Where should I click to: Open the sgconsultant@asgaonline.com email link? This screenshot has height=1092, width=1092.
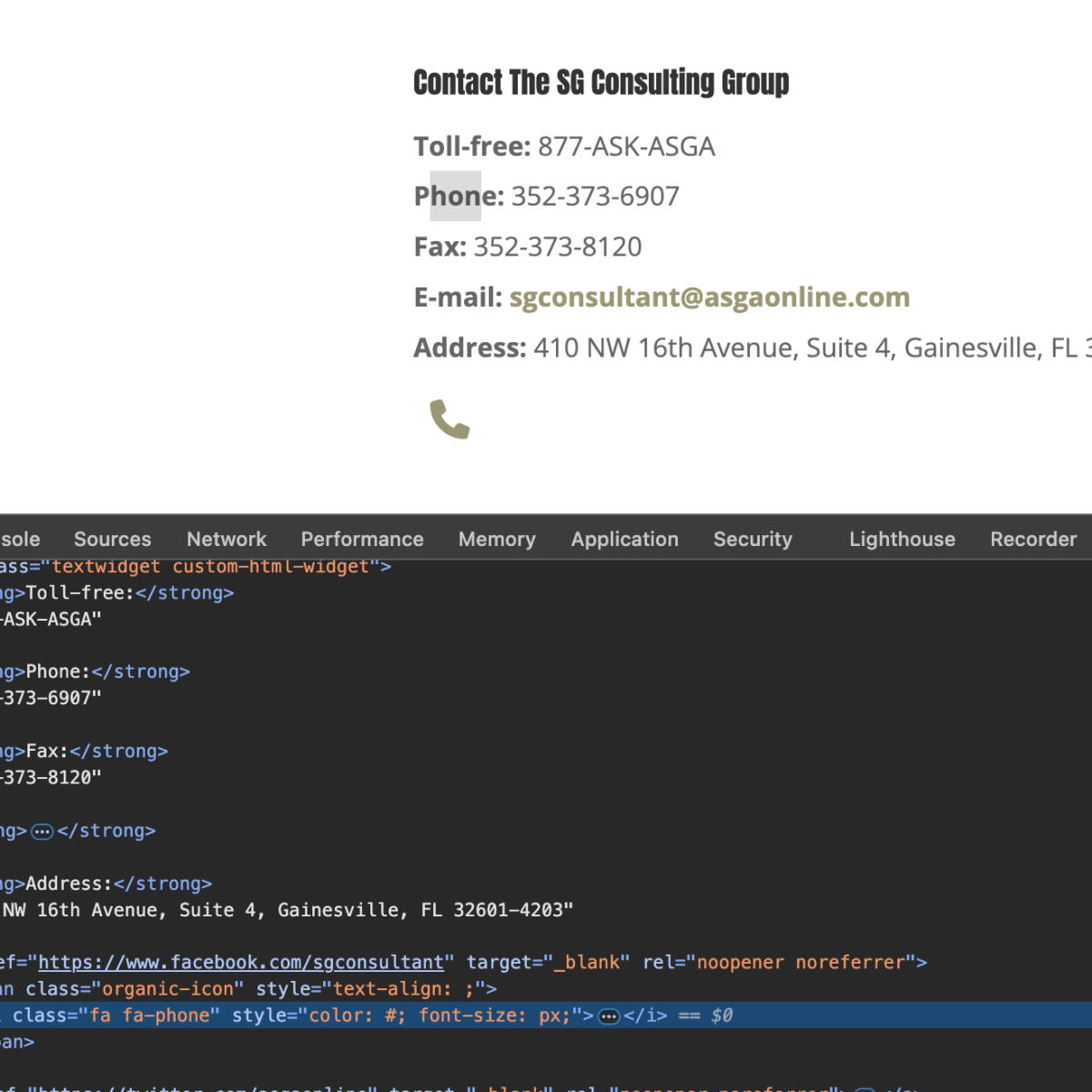click(709, 297)
